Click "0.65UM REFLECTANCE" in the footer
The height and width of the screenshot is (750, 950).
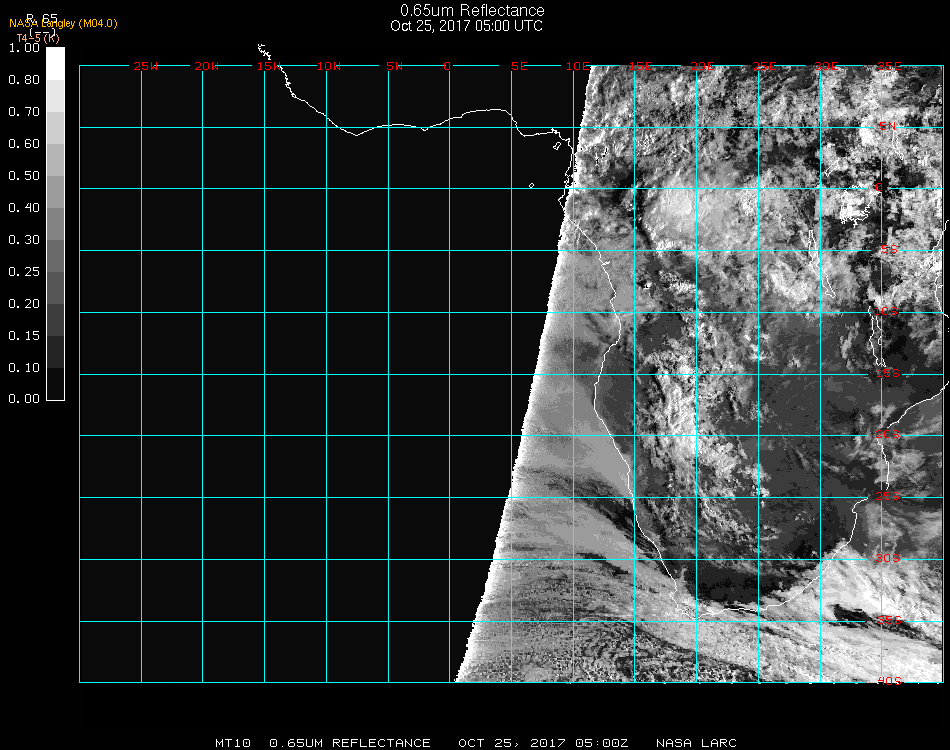(x=350, y=743)
